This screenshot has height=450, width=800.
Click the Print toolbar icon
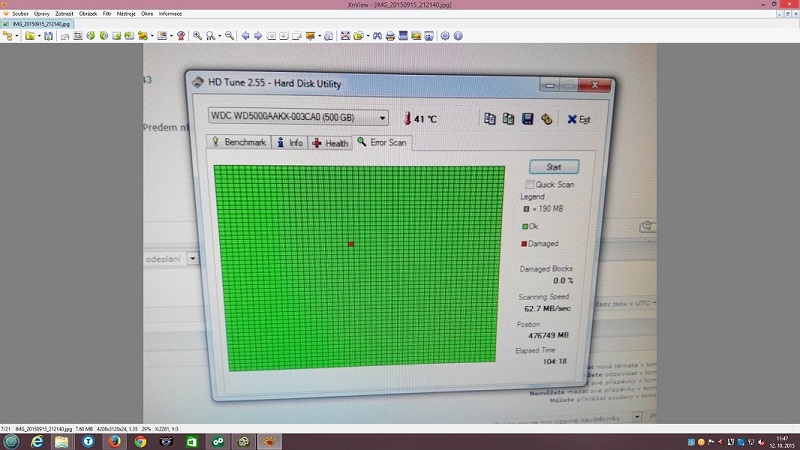[390, 36]
